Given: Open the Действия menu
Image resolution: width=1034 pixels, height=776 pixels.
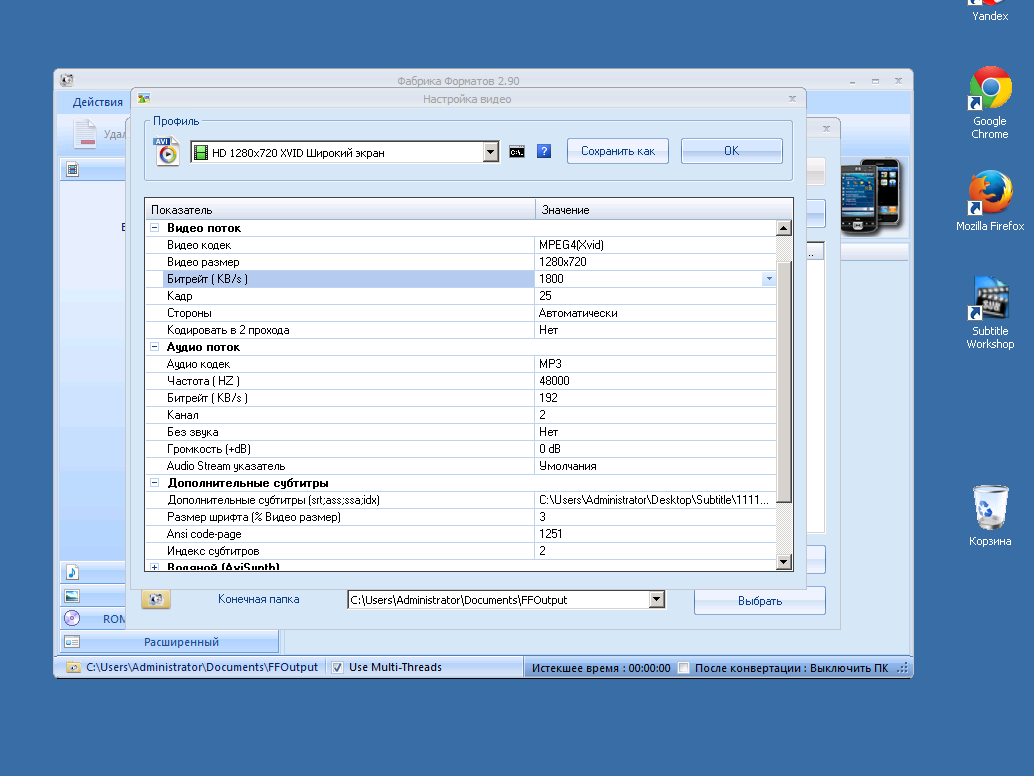Looking at the screenshot, I should point(97,102).
